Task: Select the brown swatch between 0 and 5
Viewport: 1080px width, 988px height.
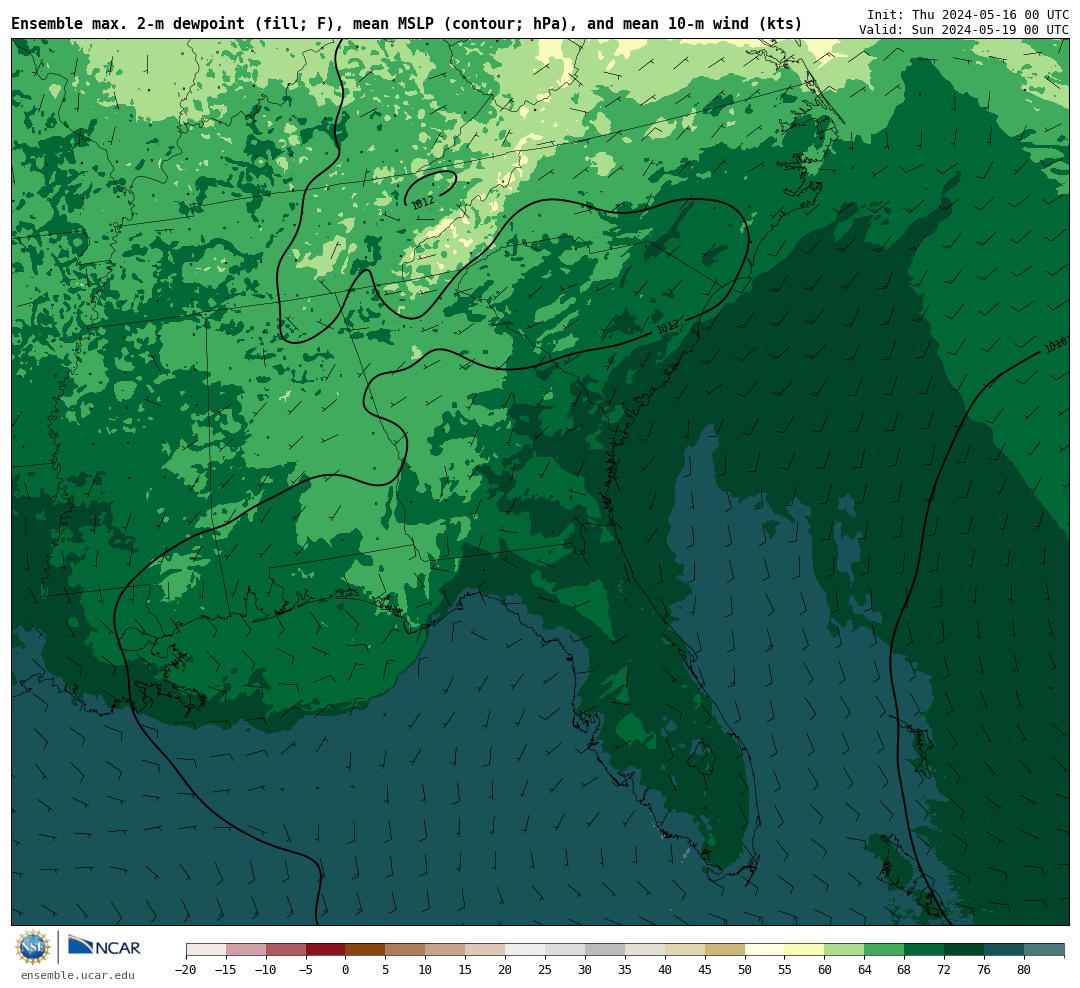Action: pos(365,949)
